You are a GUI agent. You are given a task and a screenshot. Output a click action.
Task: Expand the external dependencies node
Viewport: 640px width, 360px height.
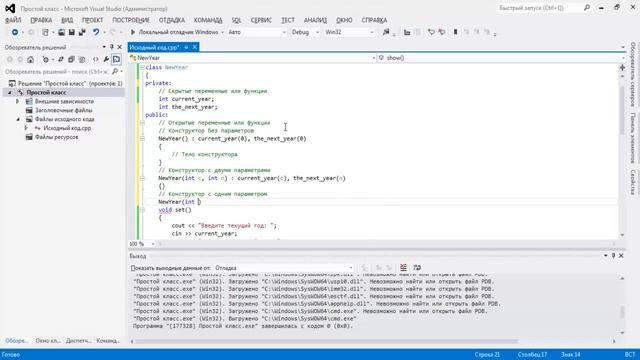18,101
